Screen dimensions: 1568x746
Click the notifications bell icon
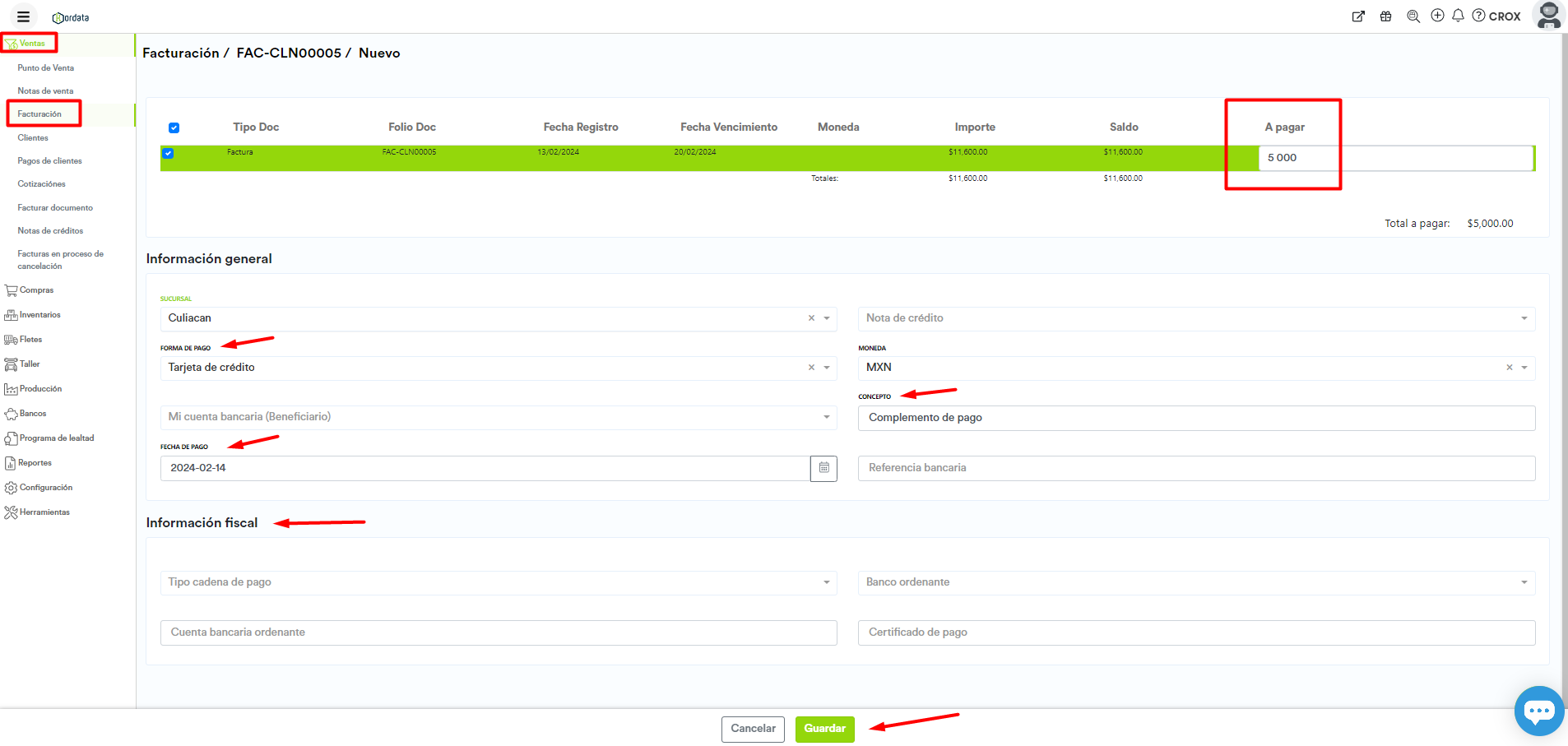click(x=1458, y=16)
